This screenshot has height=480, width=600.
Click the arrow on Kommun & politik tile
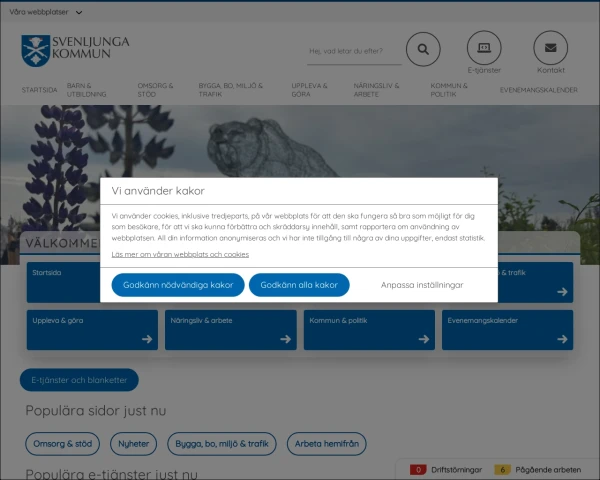424,339
